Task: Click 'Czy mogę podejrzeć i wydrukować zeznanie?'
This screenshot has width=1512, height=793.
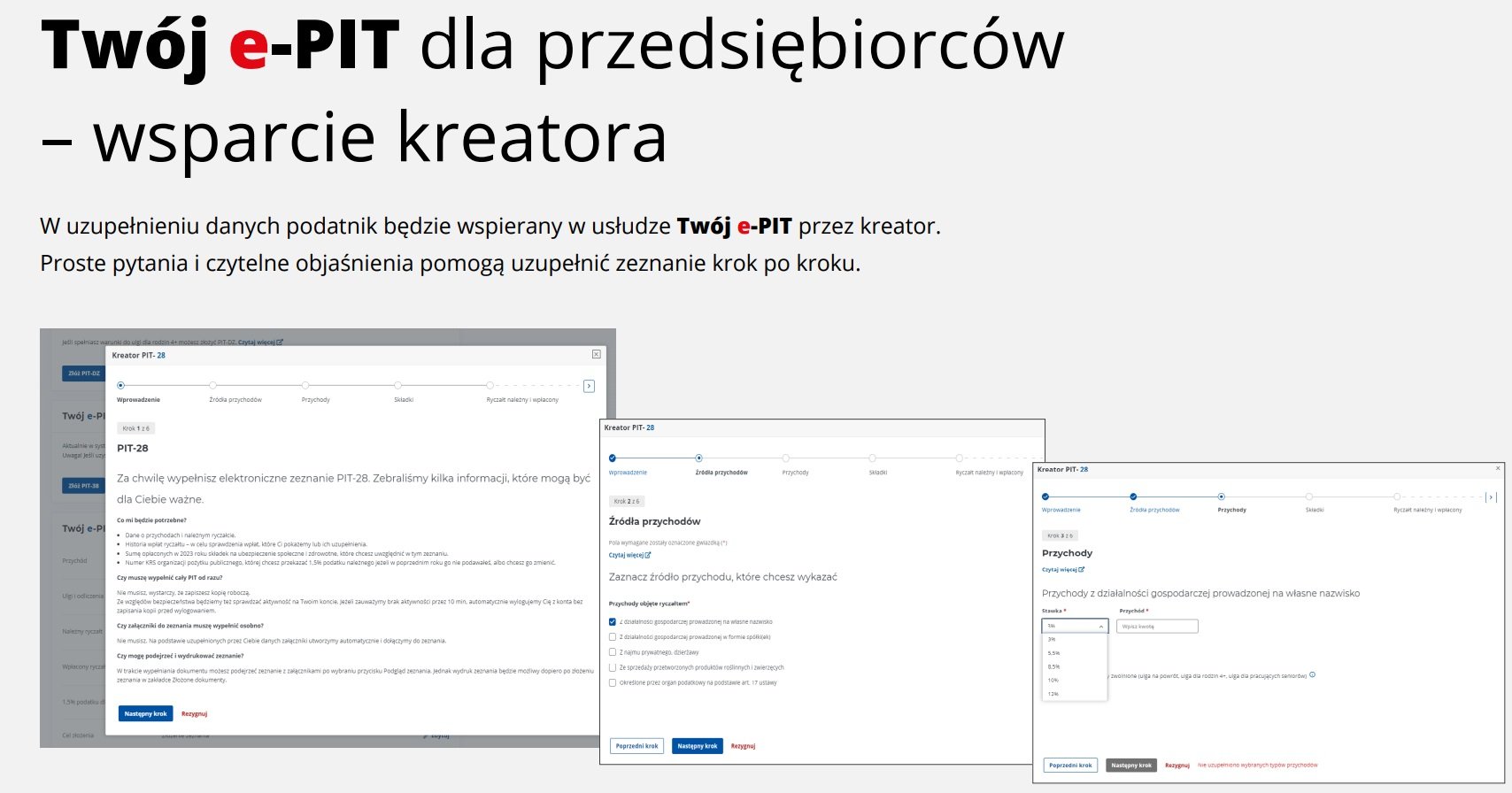Action: tap(180, 656)
